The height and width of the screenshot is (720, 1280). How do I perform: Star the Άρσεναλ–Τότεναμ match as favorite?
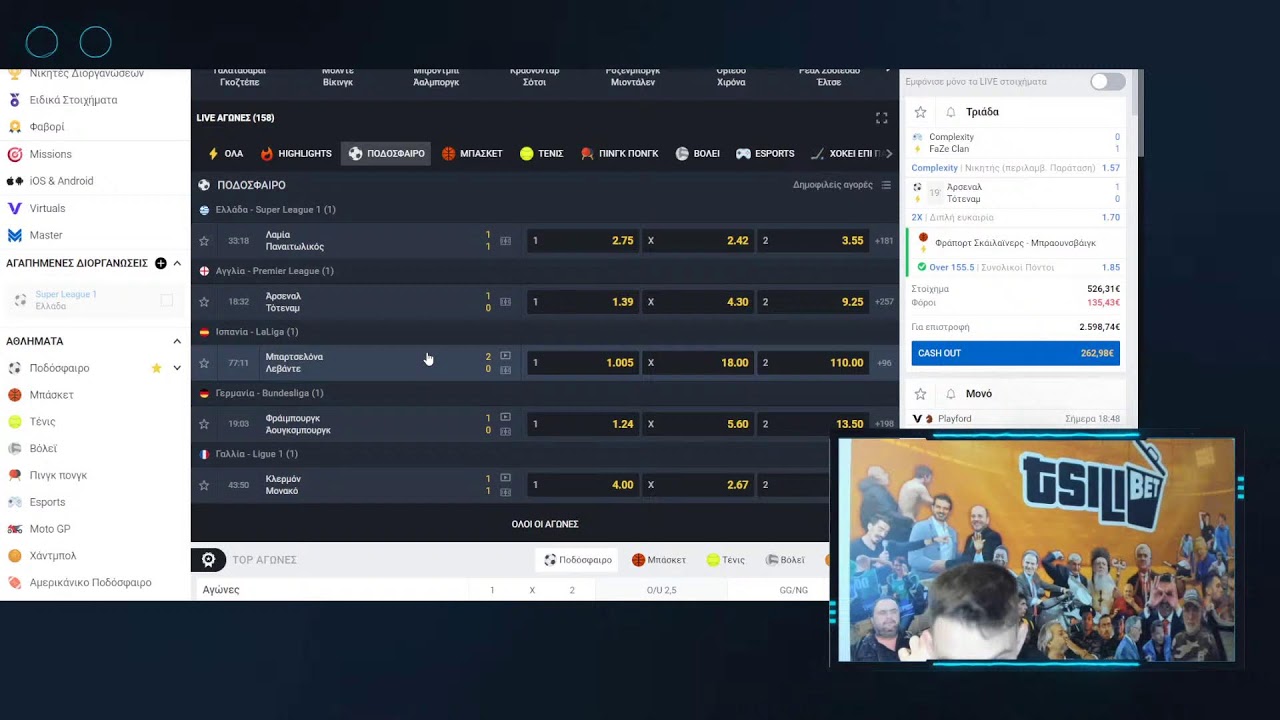click(204, 302)
